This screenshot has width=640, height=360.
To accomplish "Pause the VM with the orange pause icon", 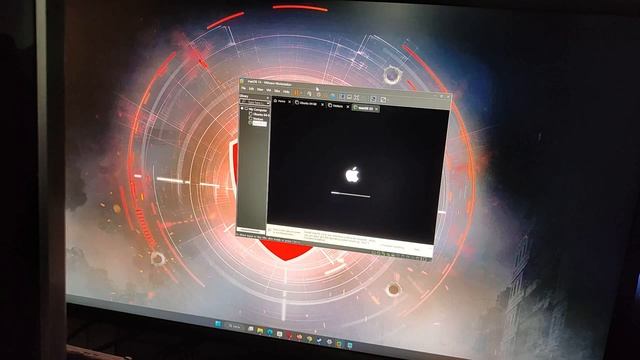I will [296, 92].
